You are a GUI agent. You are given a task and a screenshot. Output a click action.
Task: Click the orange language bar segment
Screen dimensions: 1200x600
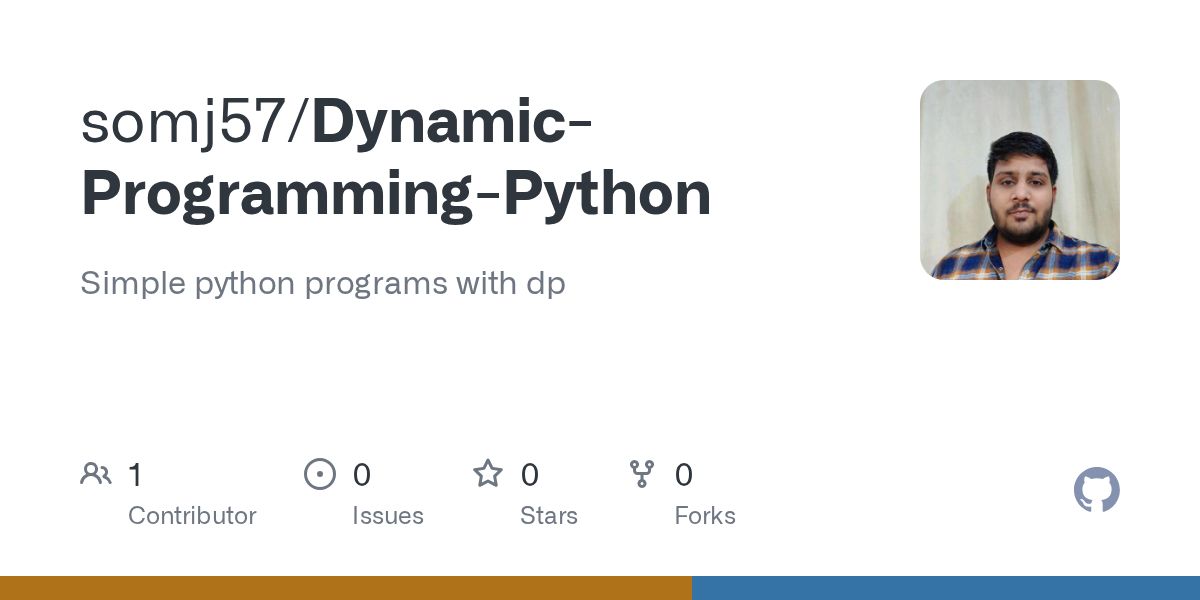click(x=346, y=588)
